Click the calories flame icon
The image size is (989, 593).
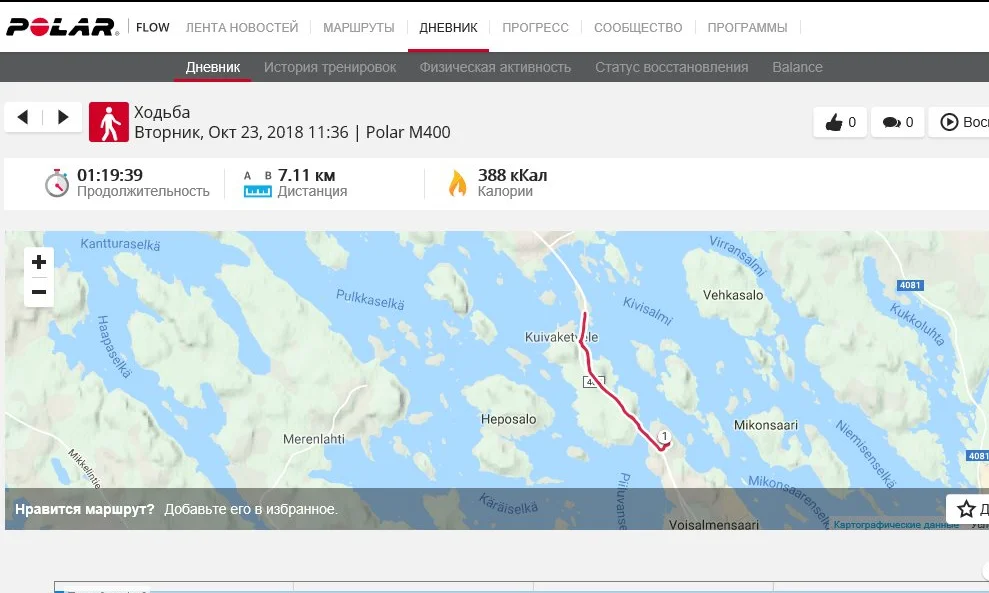[x=457, y=183]
